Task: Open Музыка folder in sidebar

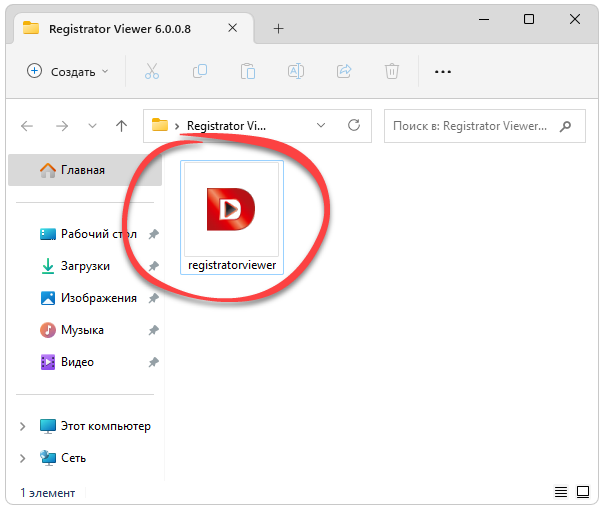Action: 72,330
